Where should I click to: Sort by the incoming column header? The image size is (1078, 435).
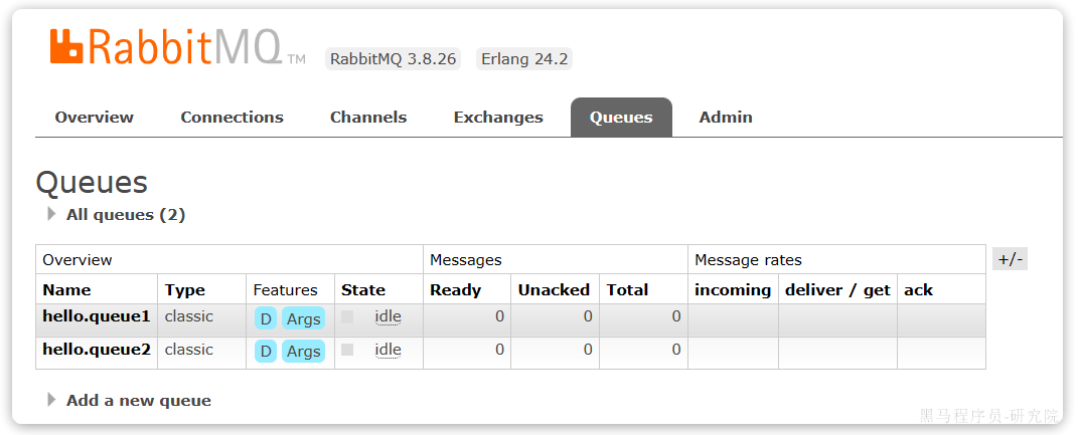pos(732,290)
